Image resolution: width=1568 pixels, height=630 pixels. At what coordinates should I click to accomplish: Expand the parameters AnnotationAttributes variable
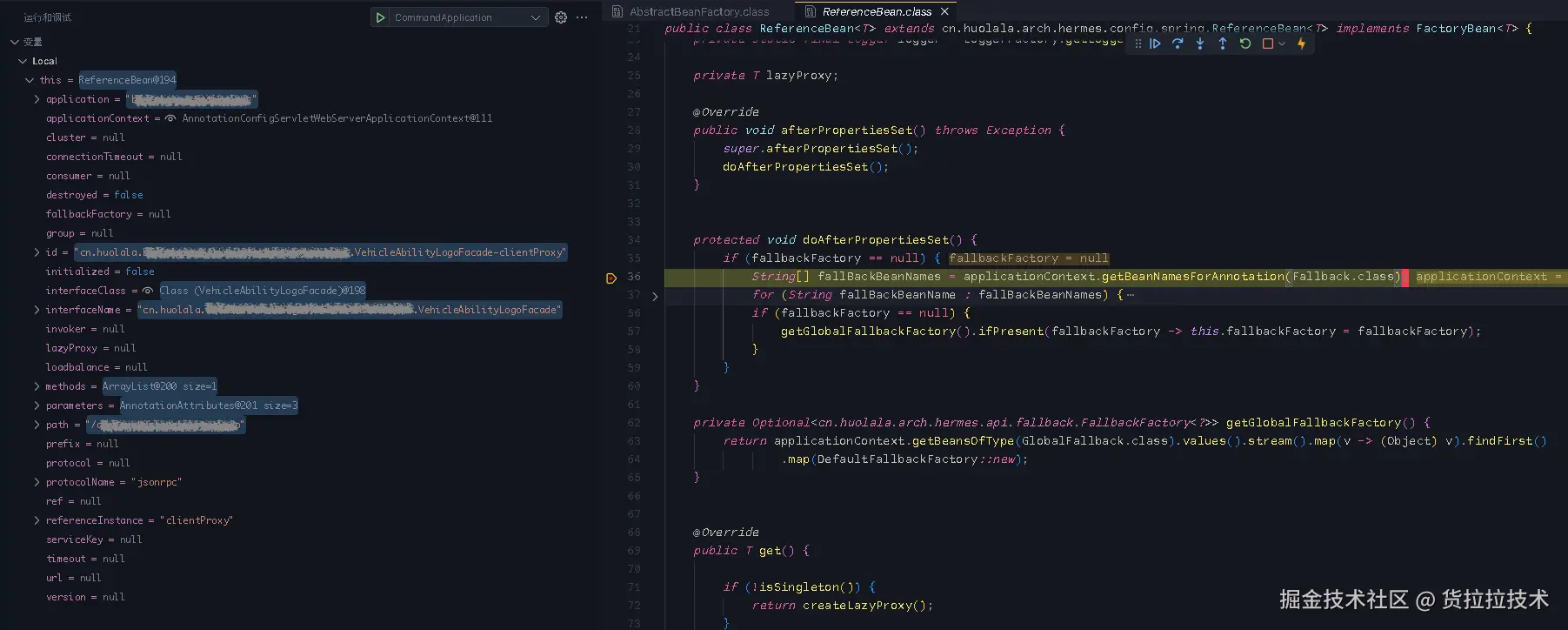(x=37, y=405)
